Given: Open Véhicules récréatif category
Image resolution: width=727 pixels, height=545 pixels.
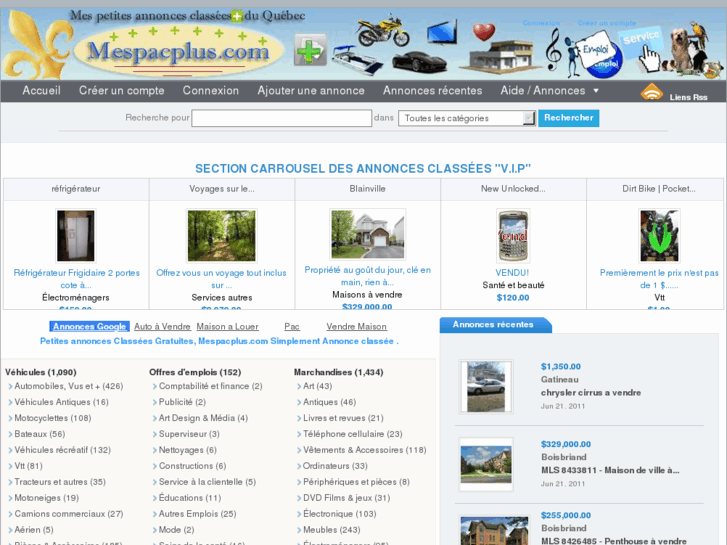Looking at the screenshot, I should tap(62, 450).
